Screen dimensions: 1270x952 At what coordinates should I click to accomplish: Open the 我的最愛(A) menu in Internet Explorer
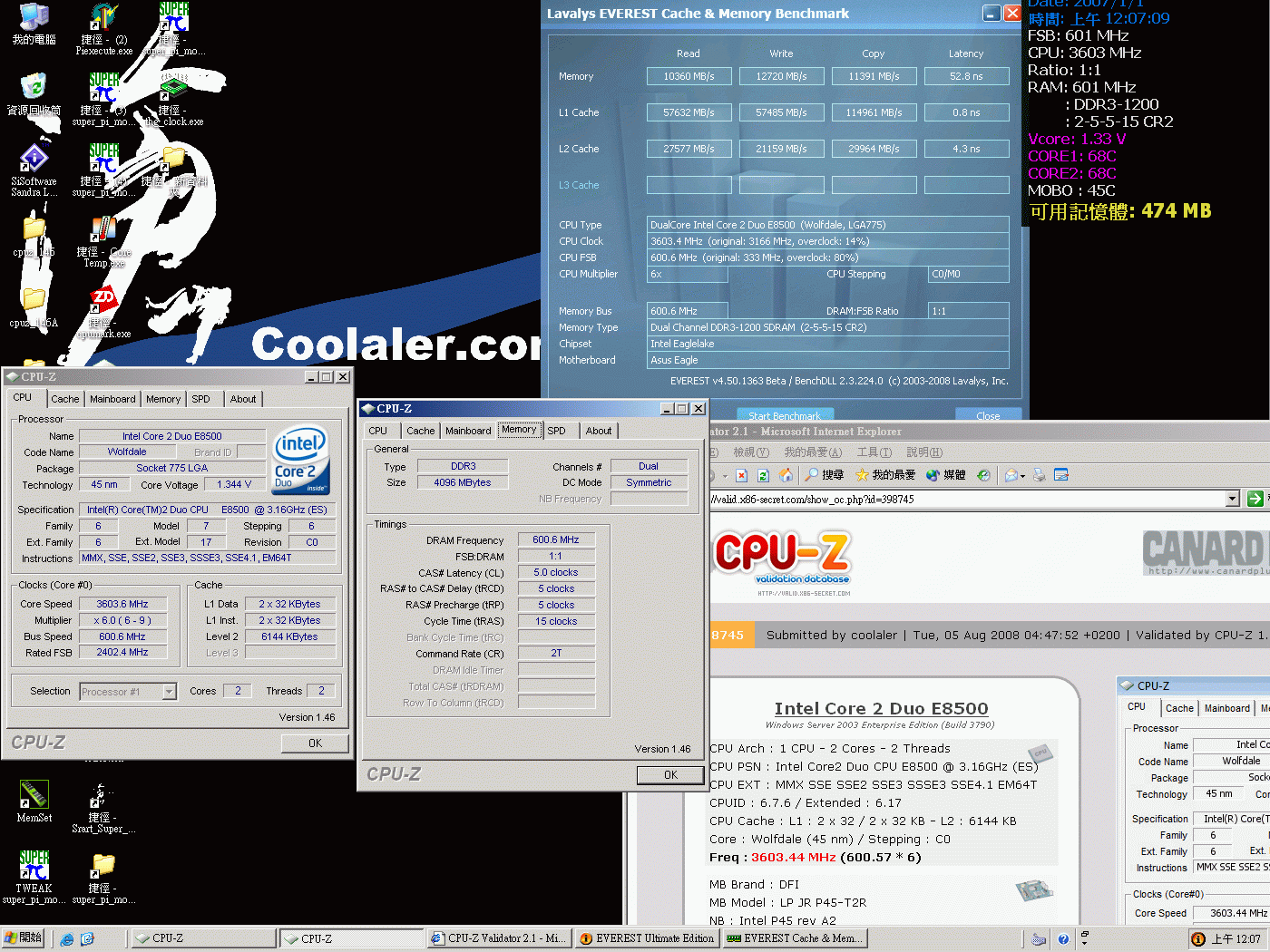click(x=813, y=452)
